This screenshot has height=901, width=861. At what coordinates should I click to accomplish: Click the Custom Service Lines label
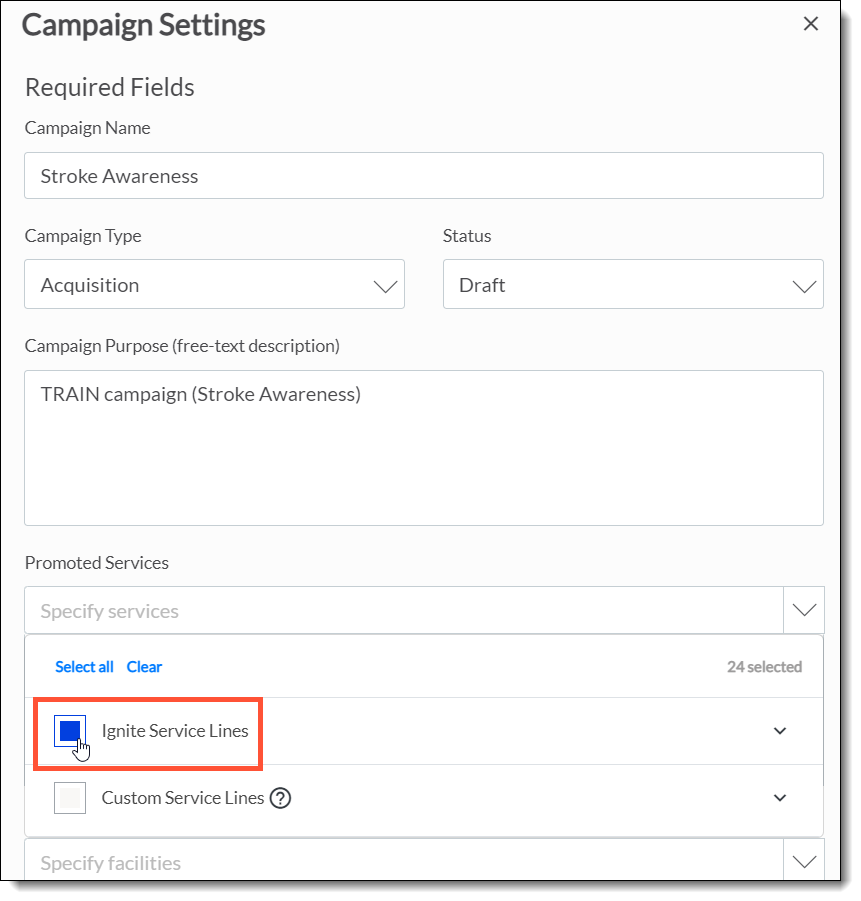coord(182,798)
